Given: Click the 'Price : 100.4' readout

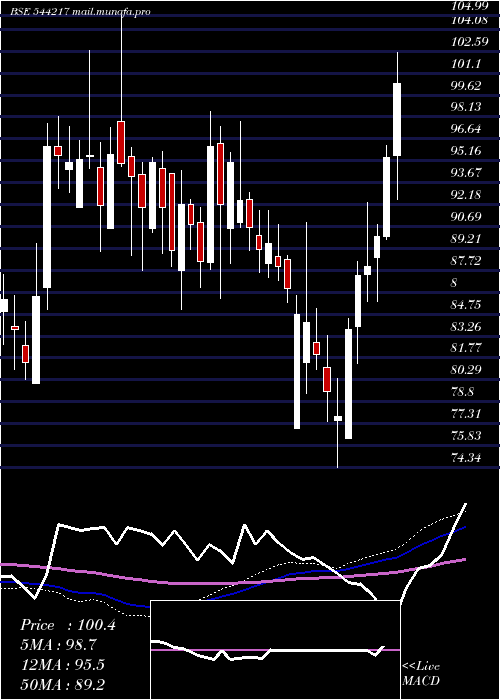Looking at the screenshot, I should (68, 625).
